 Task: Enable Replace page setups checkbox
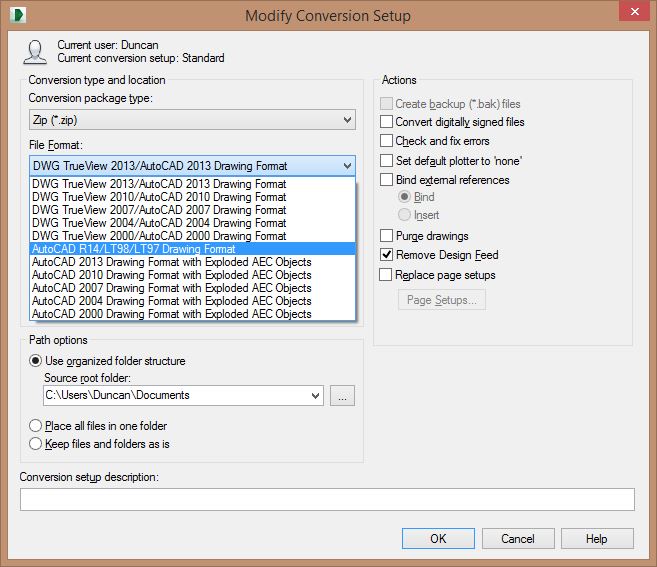[x=385, y=275]
